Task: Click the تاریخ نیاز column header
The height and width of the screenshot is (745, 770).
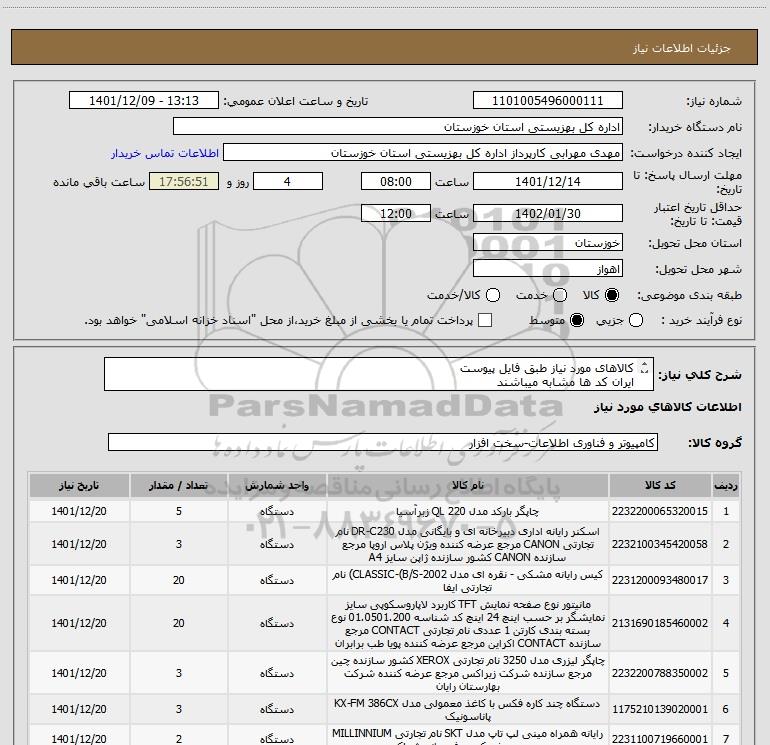Action: coord(79,485)
